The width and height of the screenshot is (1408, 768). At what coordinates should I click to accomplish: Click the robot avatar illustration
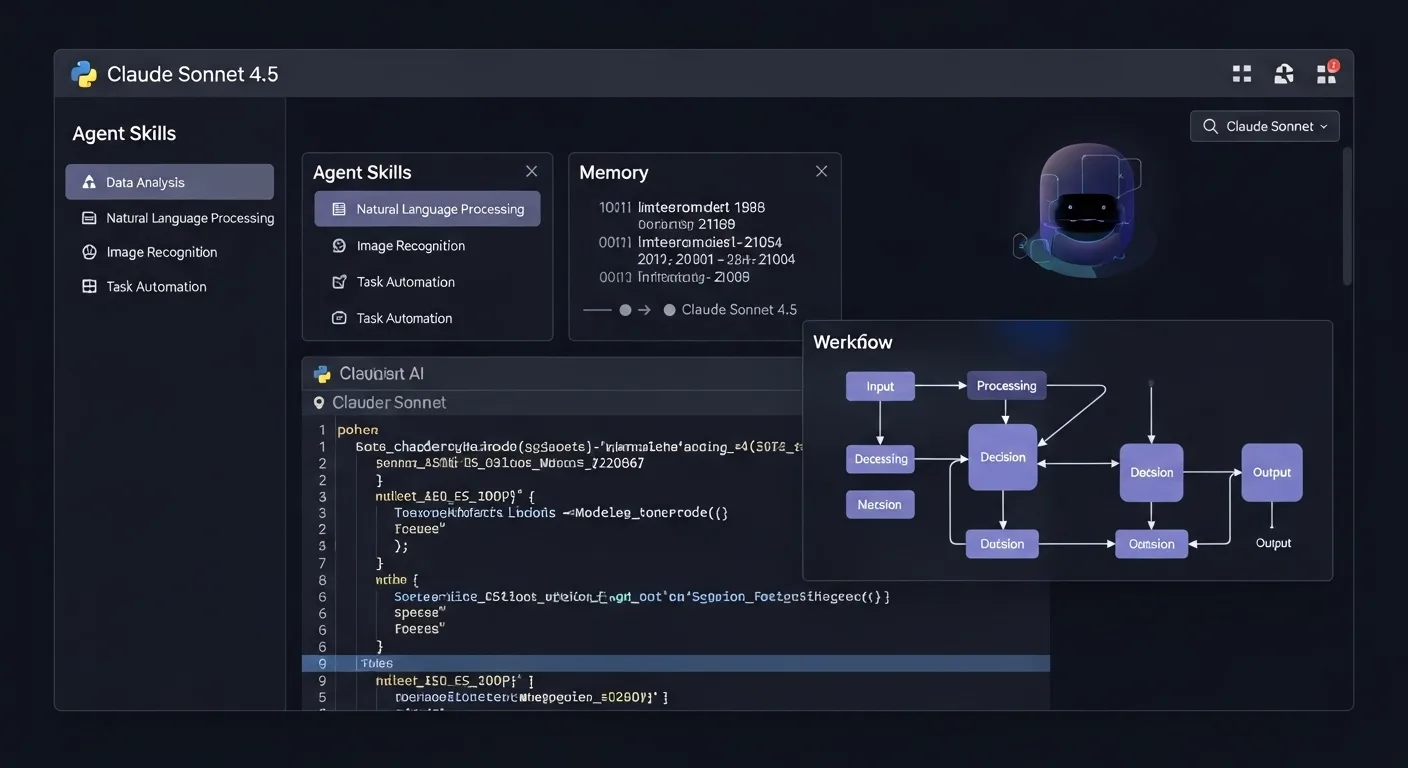[1084, 209]
